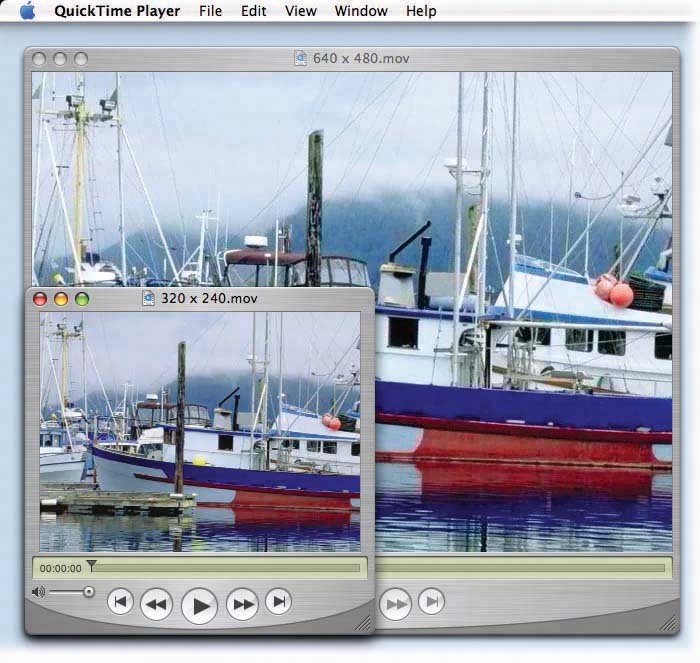
Task: Play the 320 x 240.mov movie
Action: (200, 605)
